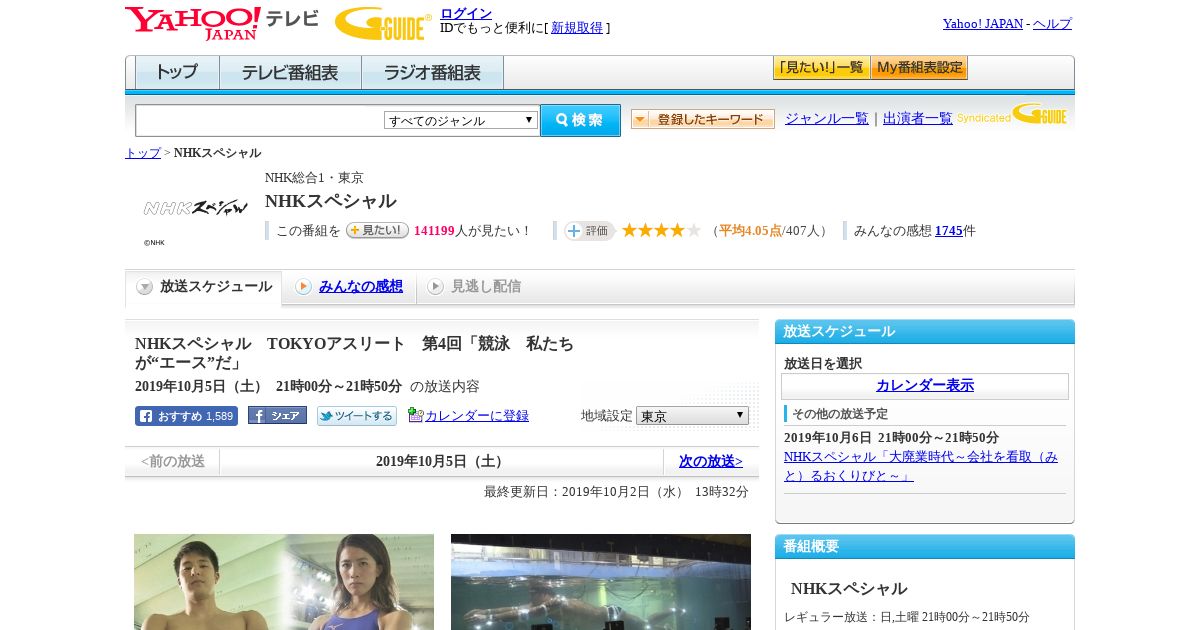The width and height of the screenshot is (1200, 630).
Task: Expand the 登録したキーワード dropdown
Action: [702, 119]
